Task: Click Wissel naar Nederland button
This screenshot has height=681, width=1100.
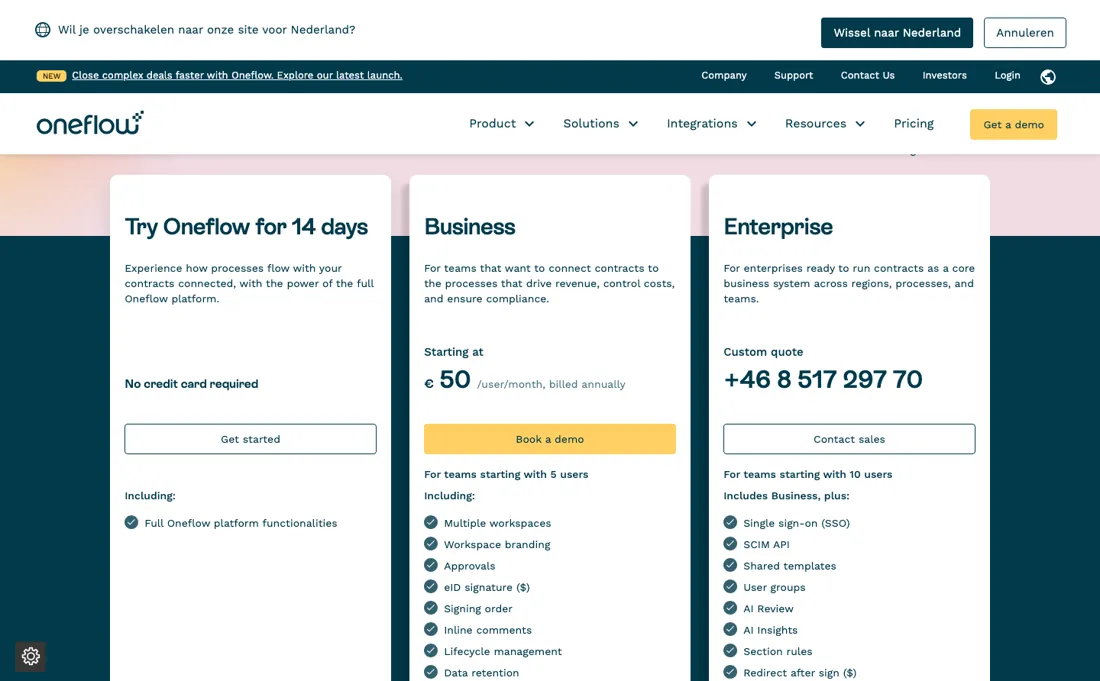Action: (897, 33)
